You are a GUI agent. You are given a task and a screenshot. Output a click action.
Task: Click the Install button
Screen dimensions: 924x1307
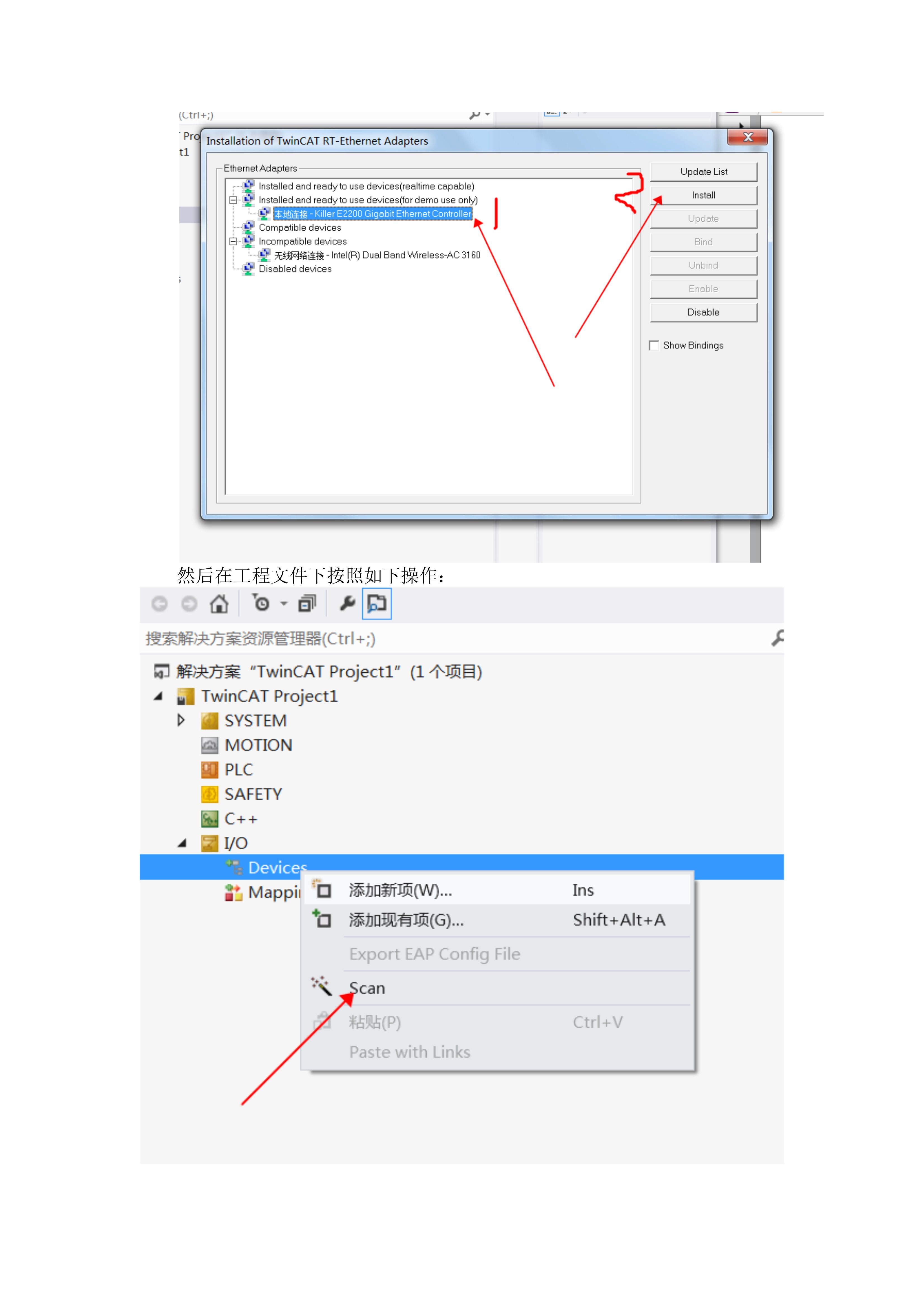(x=704, y=195)
